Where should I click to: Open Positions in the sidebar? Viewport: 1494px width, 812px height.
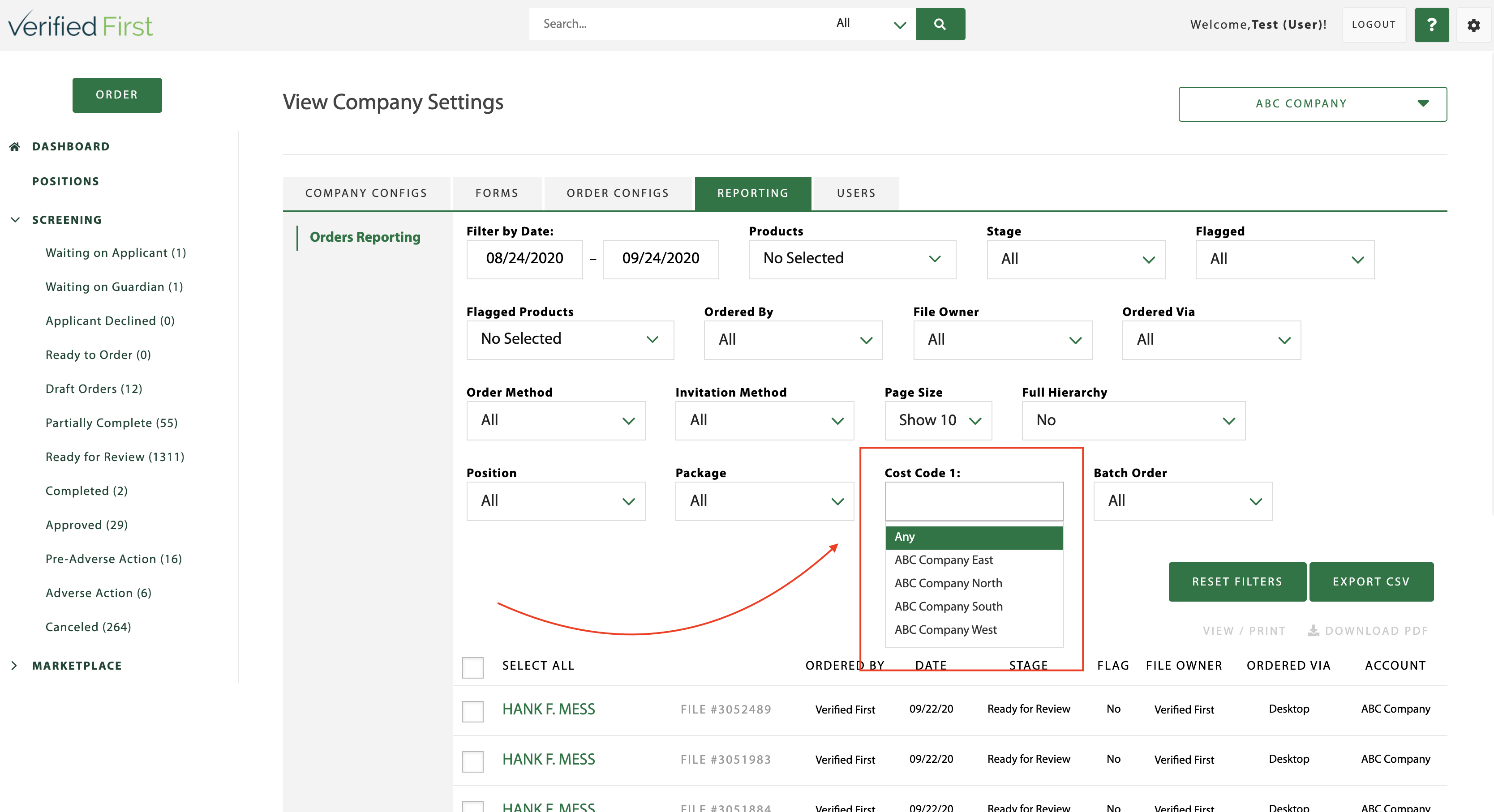click(65, 181)
